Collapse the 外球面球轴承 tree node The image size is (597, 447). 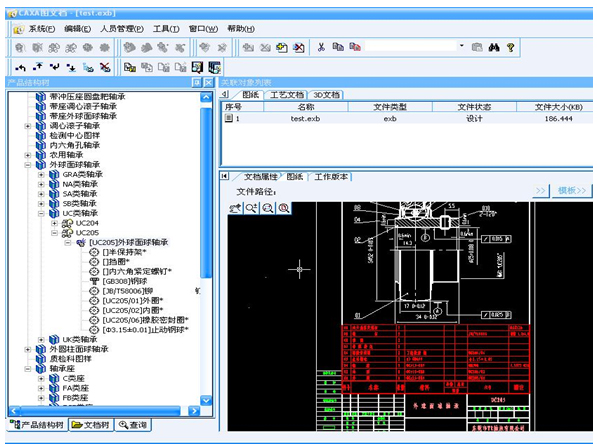click(x=27, y=165)
